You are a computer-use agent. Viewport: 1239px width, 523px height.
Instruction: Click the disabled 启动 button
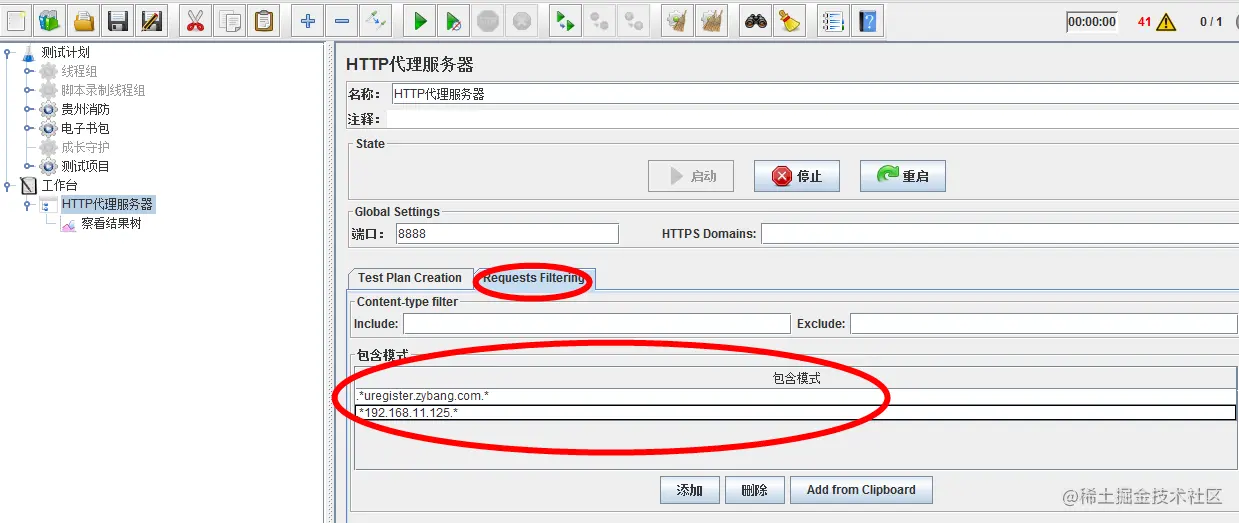(x=690, y=176)
